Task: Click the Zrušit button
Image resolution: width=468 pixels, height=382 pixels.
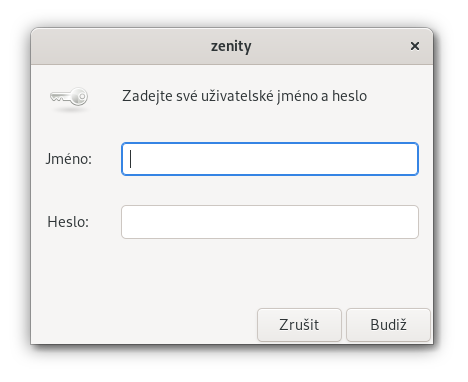Action: click(299, 325)
